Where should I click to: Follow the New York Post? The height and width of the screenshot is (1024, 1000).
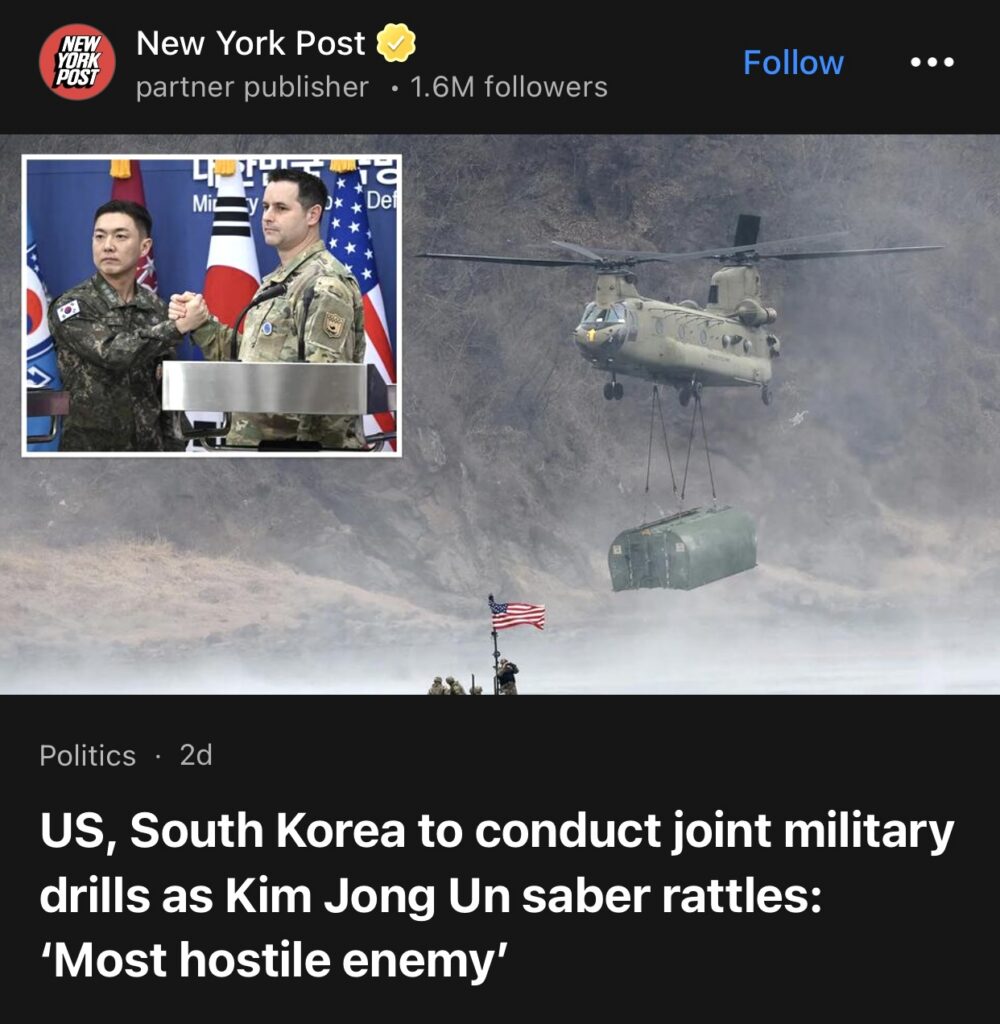(x=793, y=63)
